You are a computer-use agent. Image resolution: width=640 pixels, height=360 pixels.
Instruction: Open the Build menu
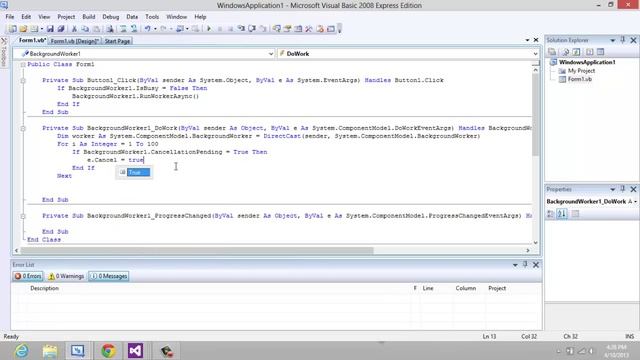coord(89,17)
